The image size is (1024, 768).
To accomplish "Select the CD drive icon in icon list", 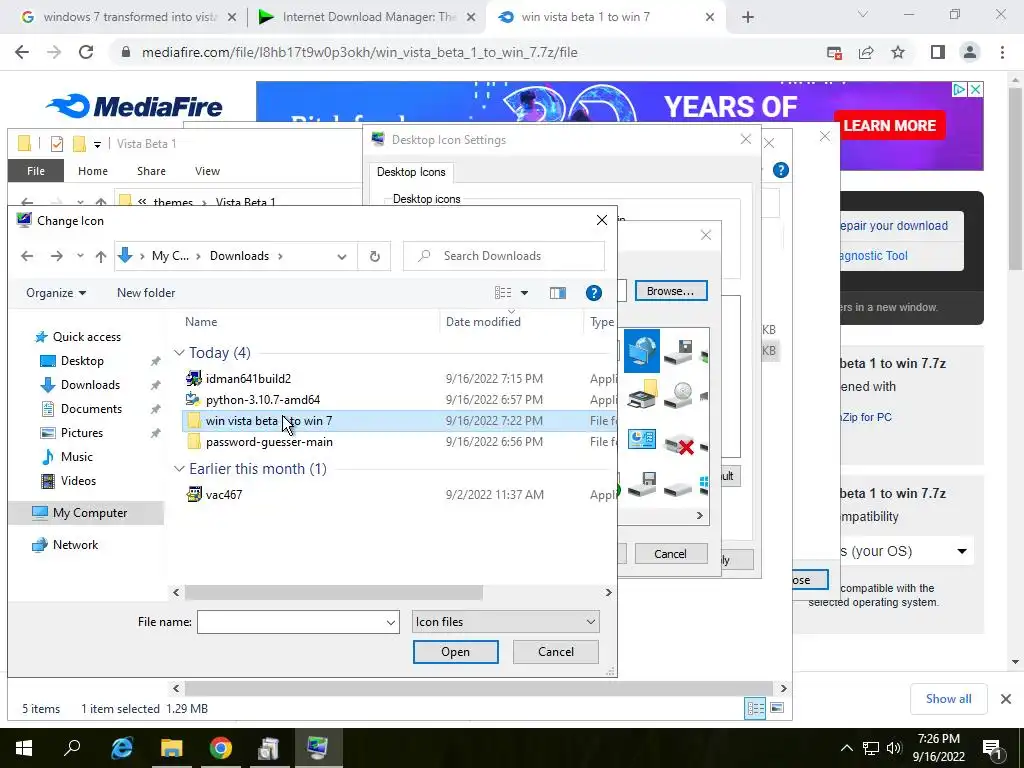I will click(x=679, y=396).
